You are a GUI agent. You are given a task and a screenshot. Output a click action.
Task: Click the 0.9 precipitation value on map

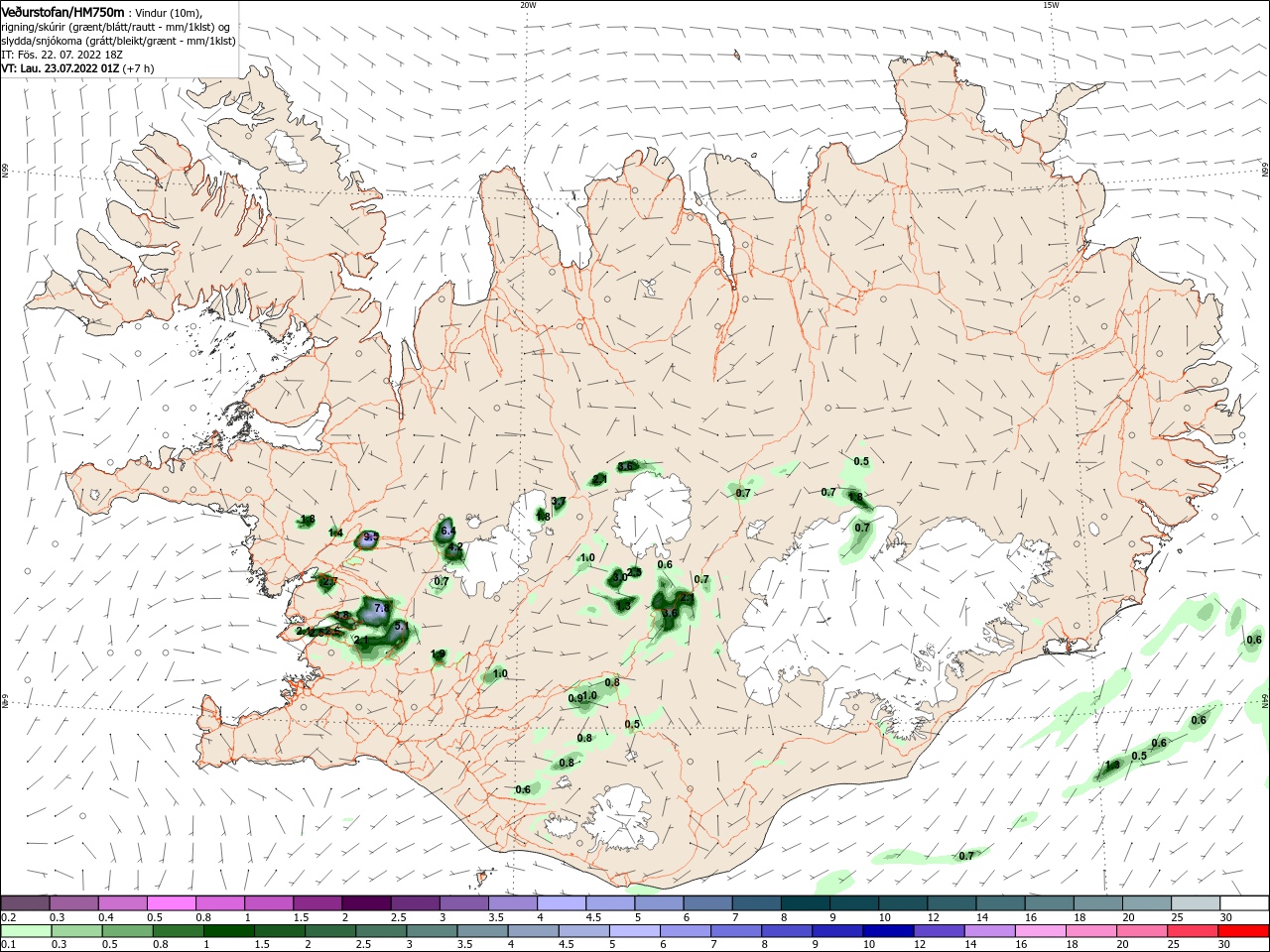pyautogui.click(x=575, y=699)
